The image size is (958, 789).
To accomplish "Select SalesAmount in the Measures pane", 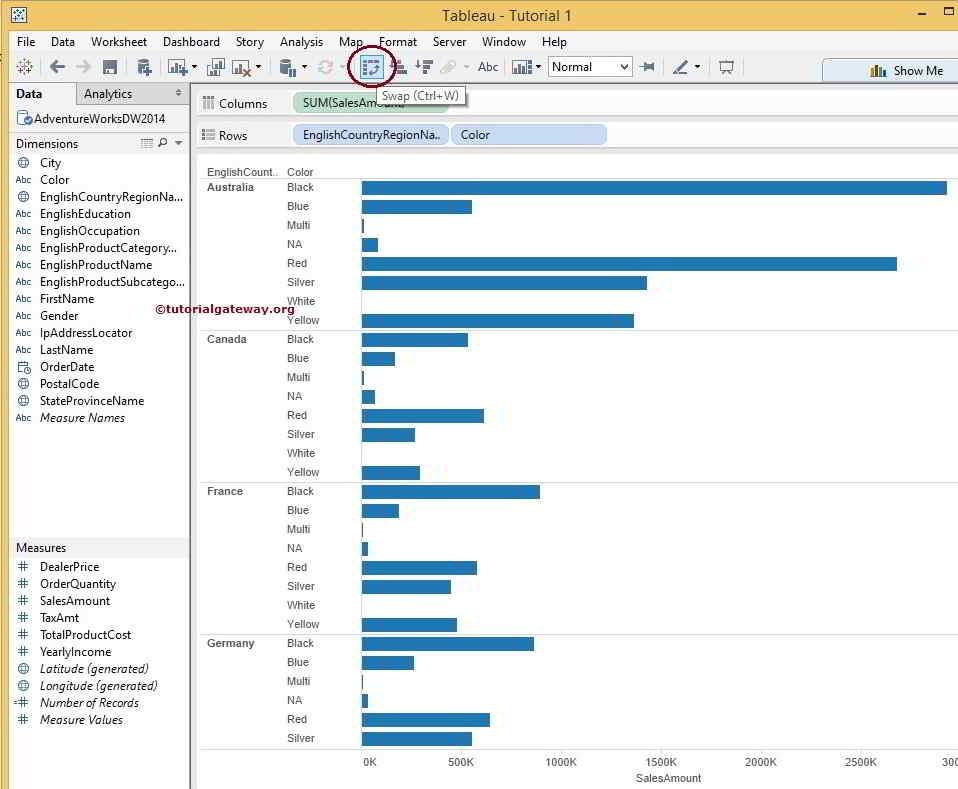I will (74, 600).
